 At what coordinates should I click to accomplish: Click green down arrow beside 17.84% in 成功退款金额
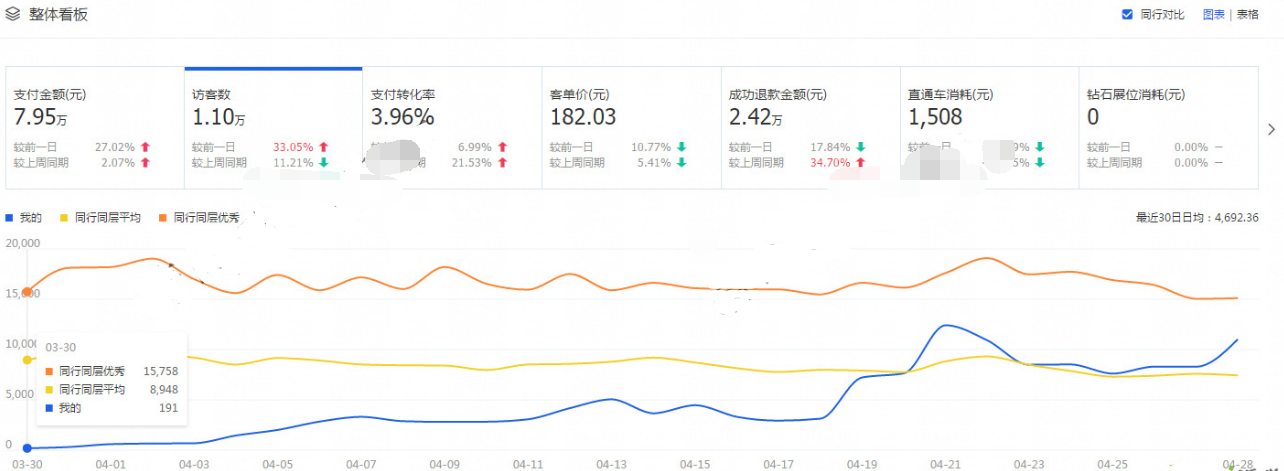[860, 147]
